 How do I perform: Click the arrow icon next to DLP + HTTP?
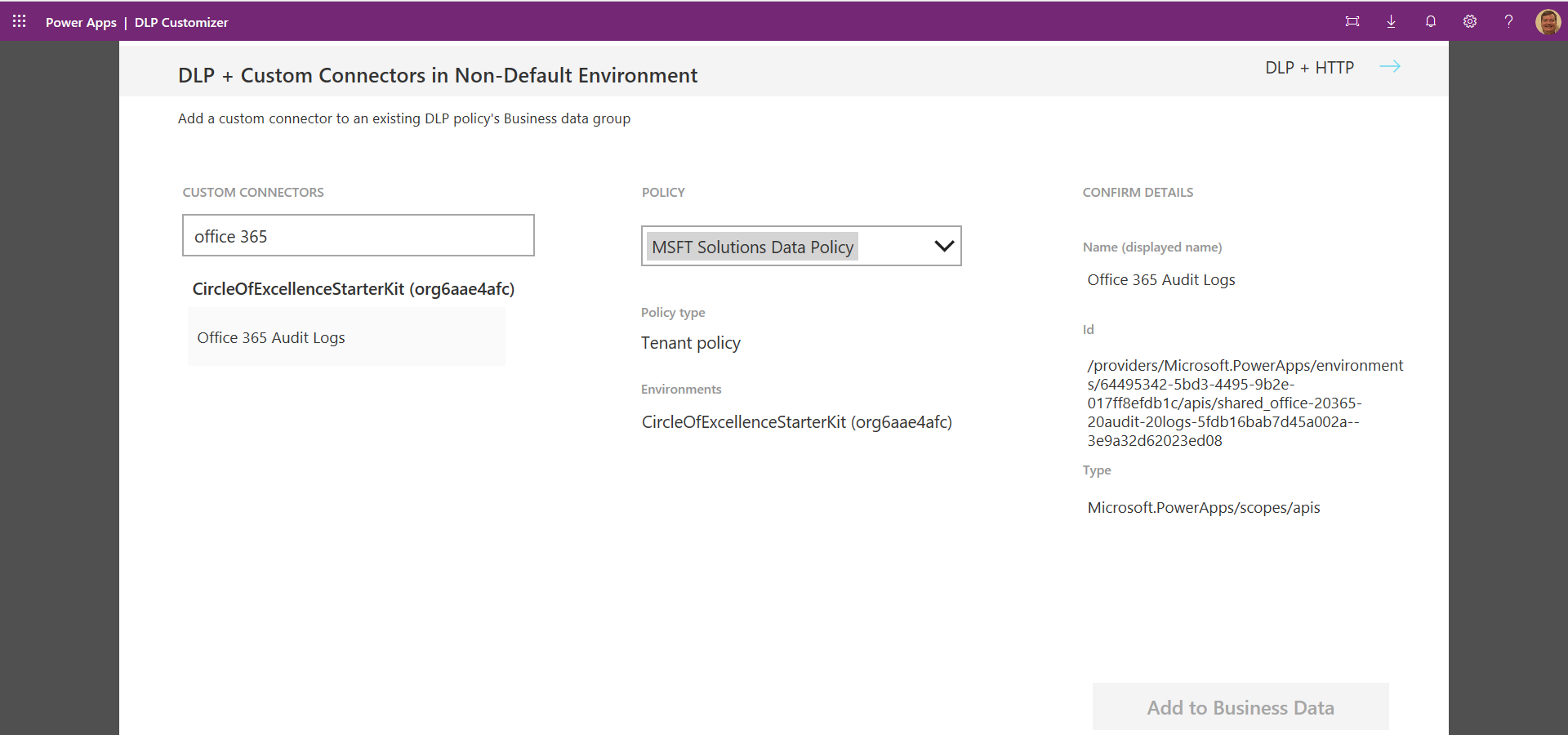tap(1391, 67)
